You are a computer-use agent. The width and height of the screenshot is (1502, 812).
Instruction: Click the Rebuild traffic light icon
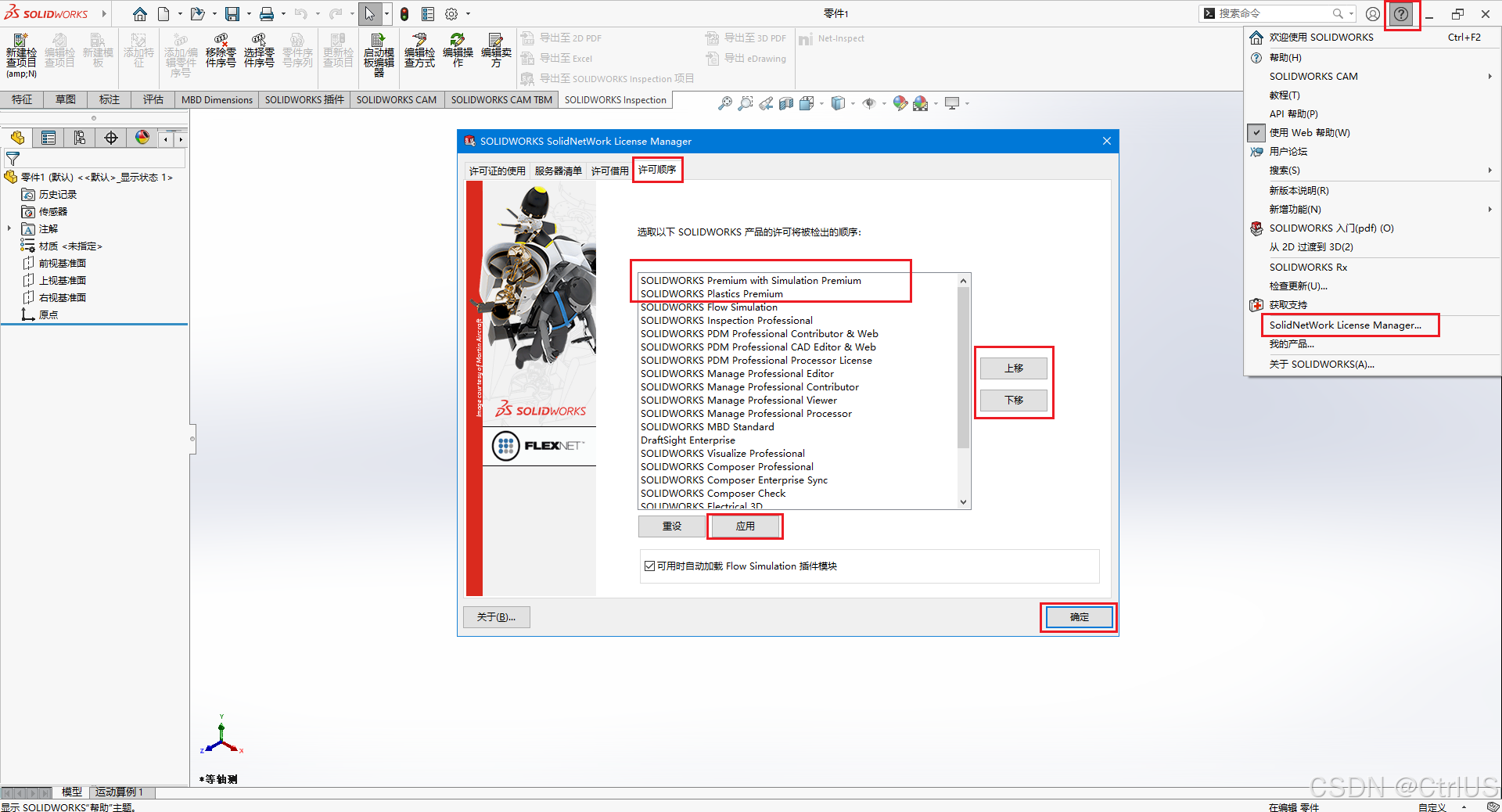404,14
